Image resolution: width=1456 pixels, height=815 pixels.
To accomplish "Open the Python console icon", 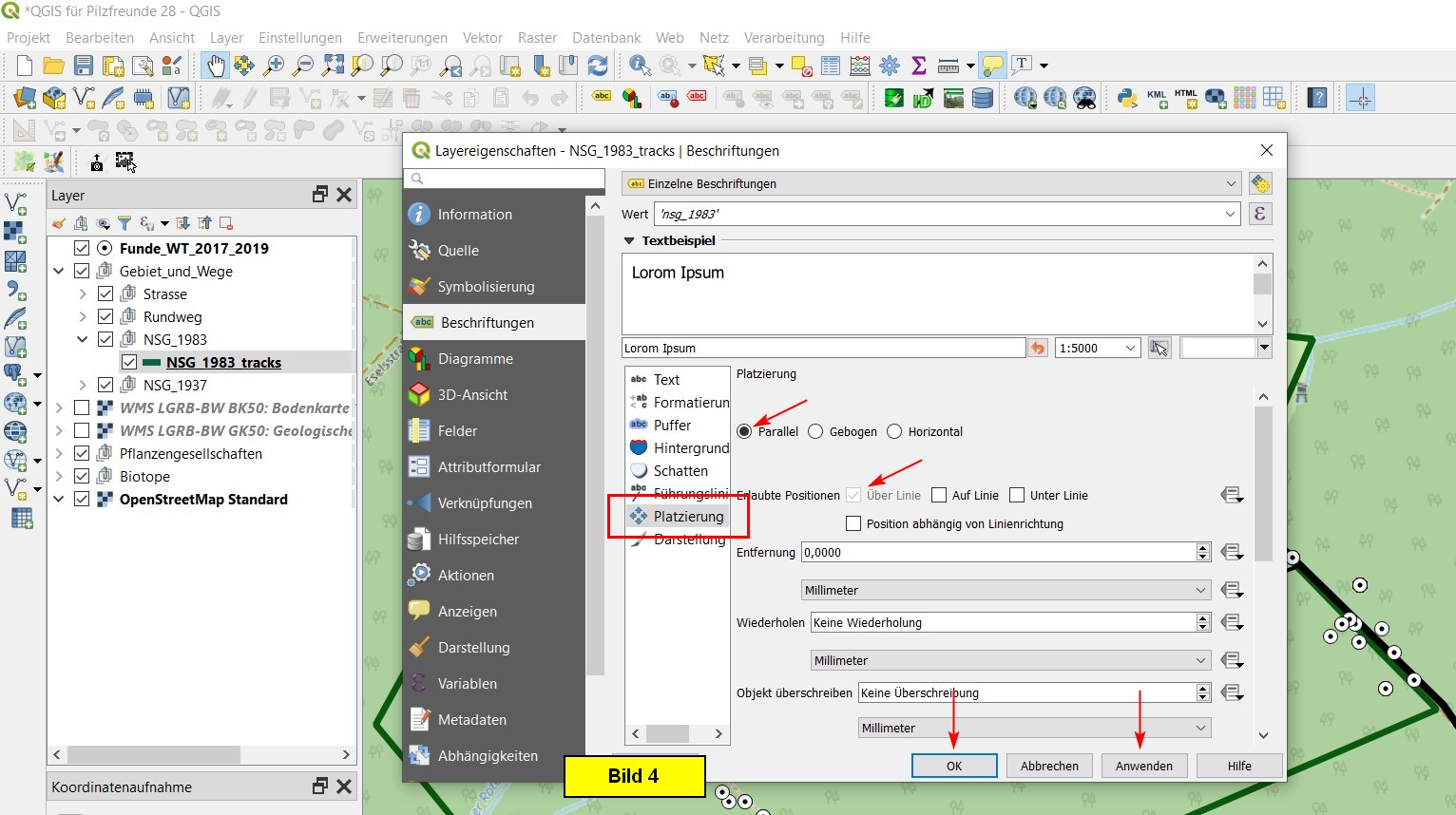I will [1127, 98].
